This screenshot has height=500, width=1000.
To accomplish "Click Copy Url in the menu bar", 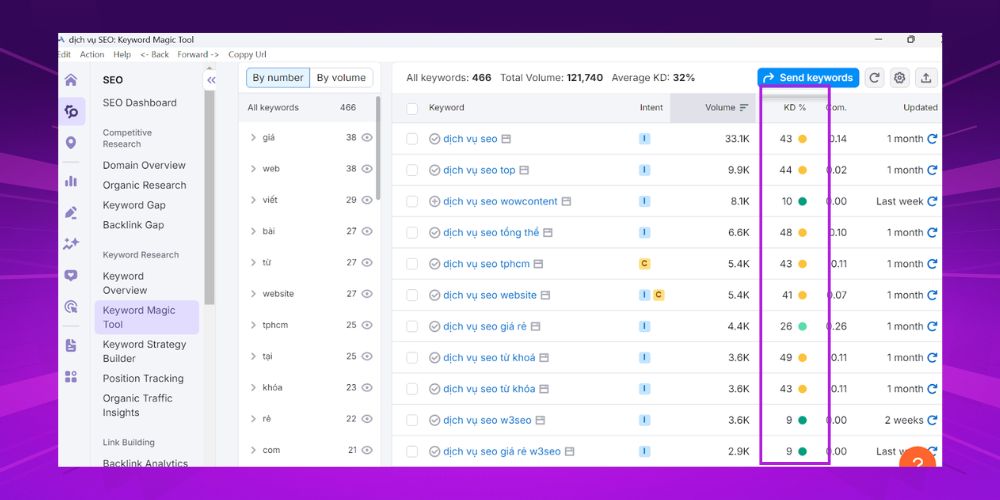I will [x=247, y=55].
